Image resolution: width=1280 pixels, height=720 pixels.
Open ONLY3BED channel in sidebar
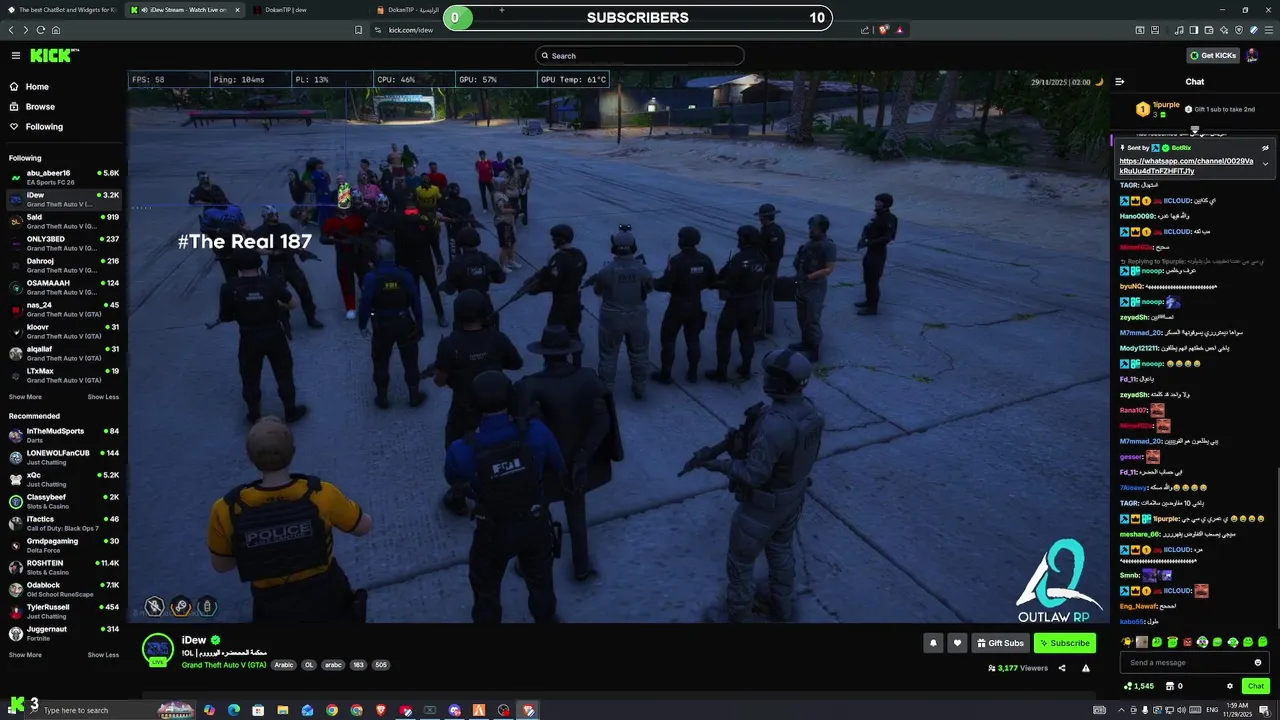64,243
